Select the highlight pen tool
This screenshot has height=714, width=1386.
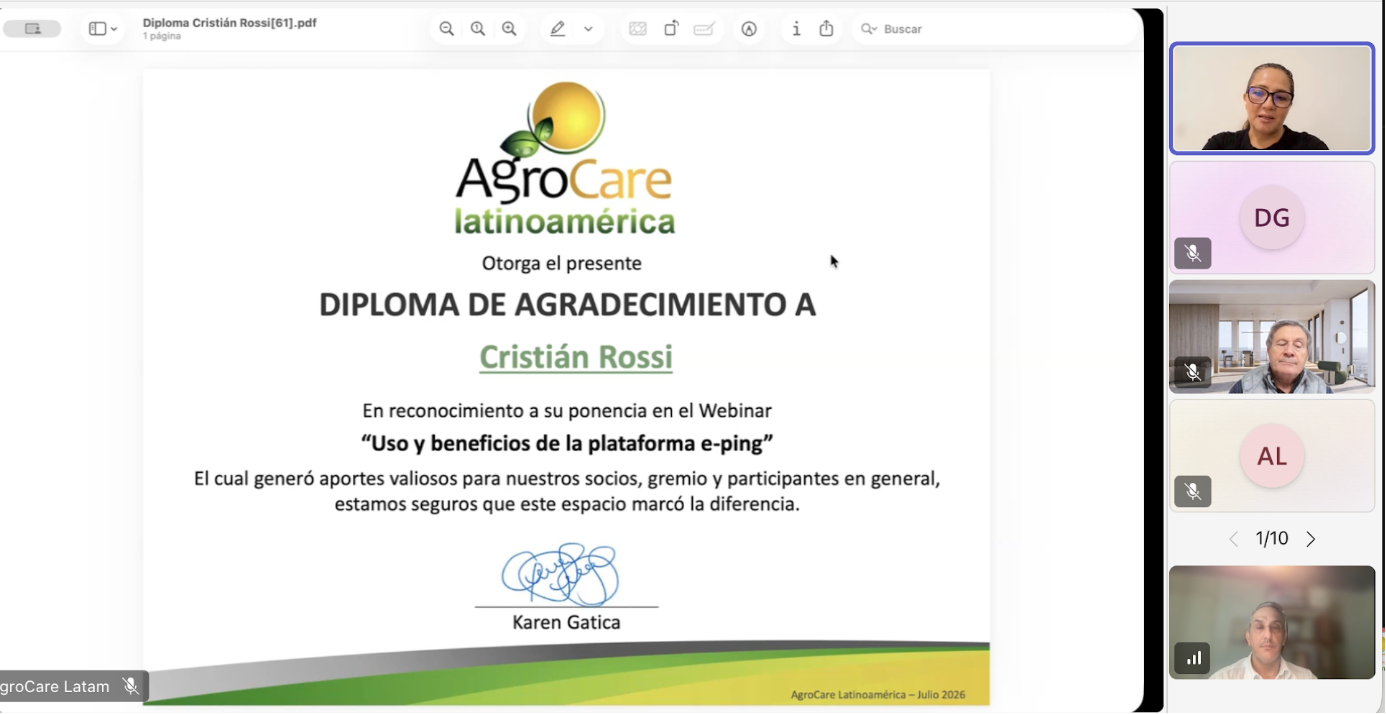[x=558, y=29]
